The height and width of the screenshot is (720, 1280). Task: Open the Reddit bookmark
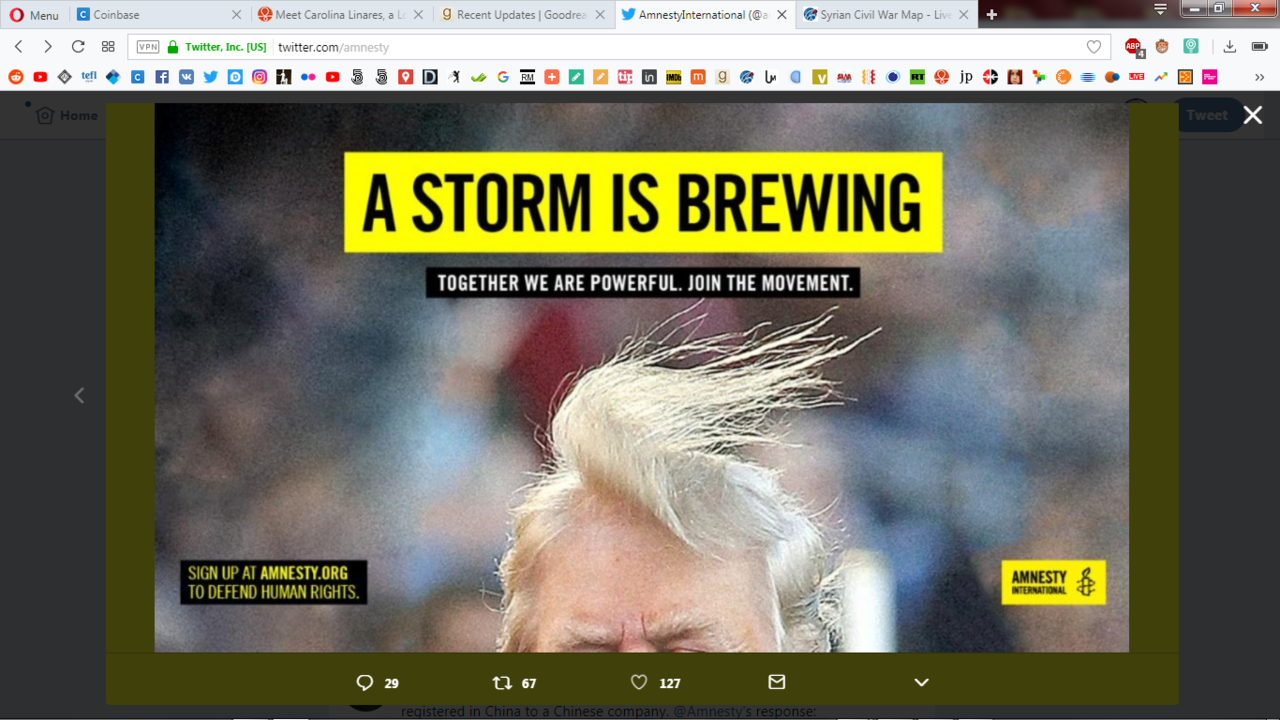coord(15,77)
